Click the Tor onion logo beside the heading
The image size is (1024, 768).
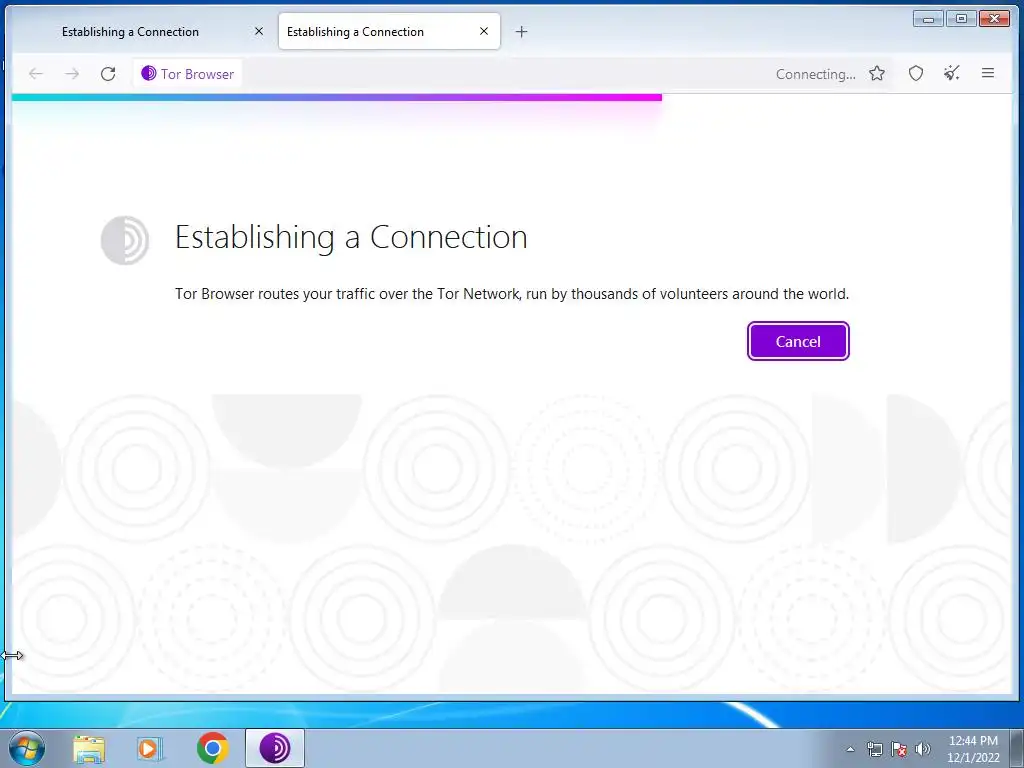125,240
